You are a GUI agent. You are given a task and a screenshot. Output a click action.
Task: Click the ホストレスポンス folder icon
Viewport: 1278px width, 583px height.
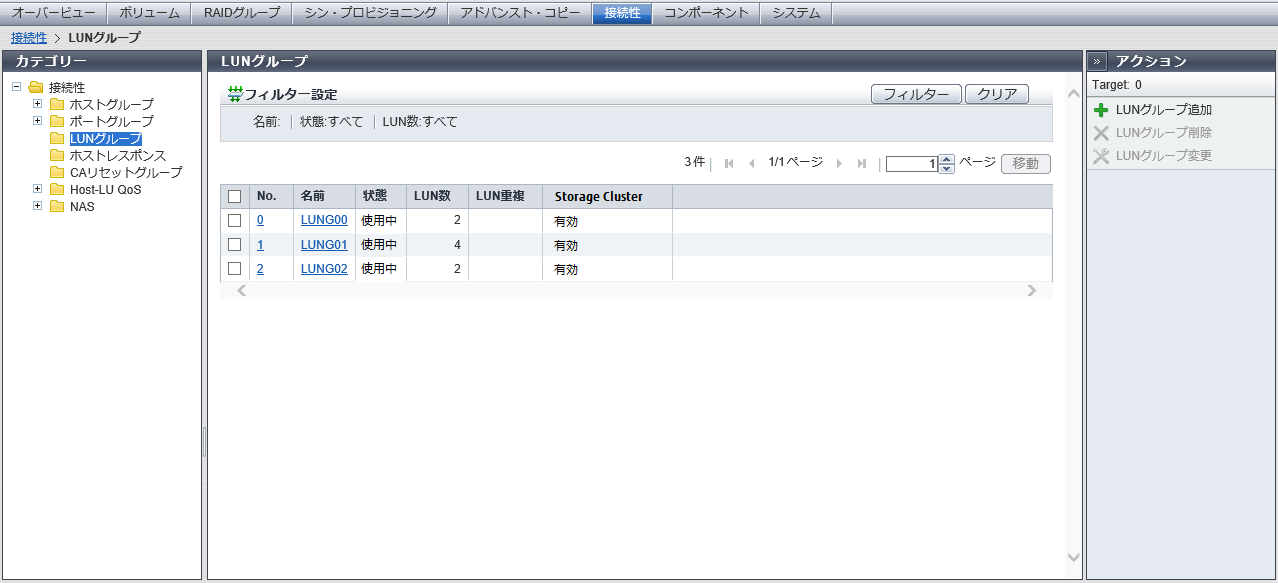pyautogui.click(x=57, y=156)
